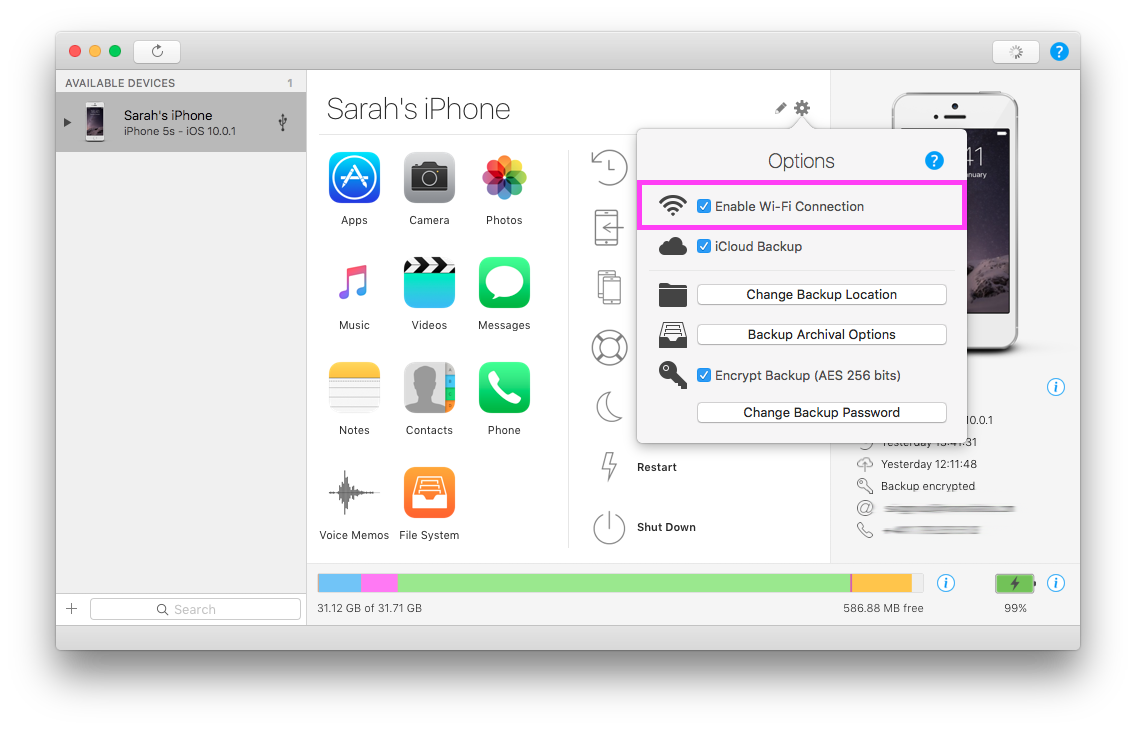This screenshot has height=730, width=1136.
Task: Show battery info
Action: (x=1056, y=583)
